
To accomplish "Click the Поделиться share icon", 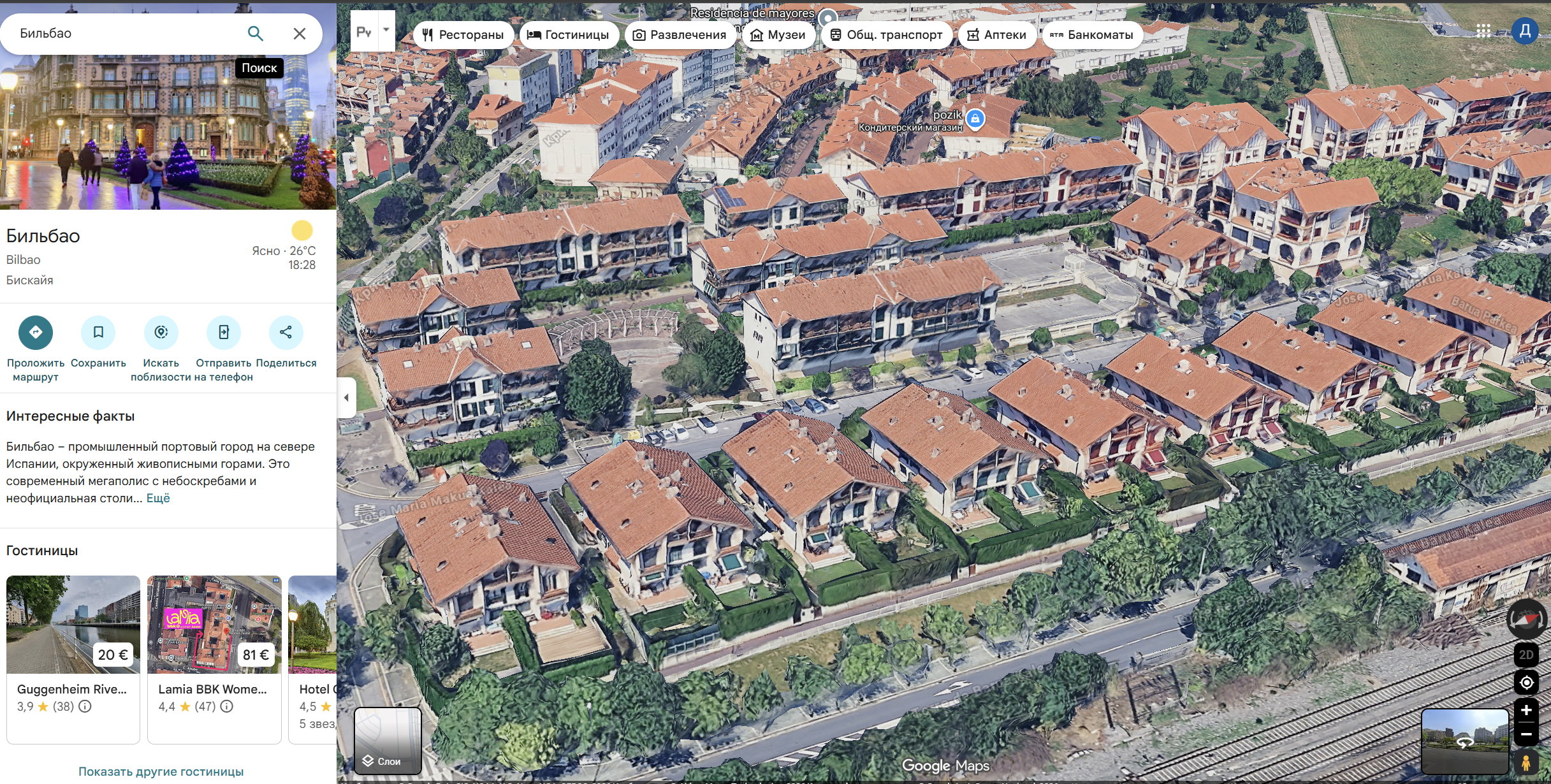I will [286, 332].
